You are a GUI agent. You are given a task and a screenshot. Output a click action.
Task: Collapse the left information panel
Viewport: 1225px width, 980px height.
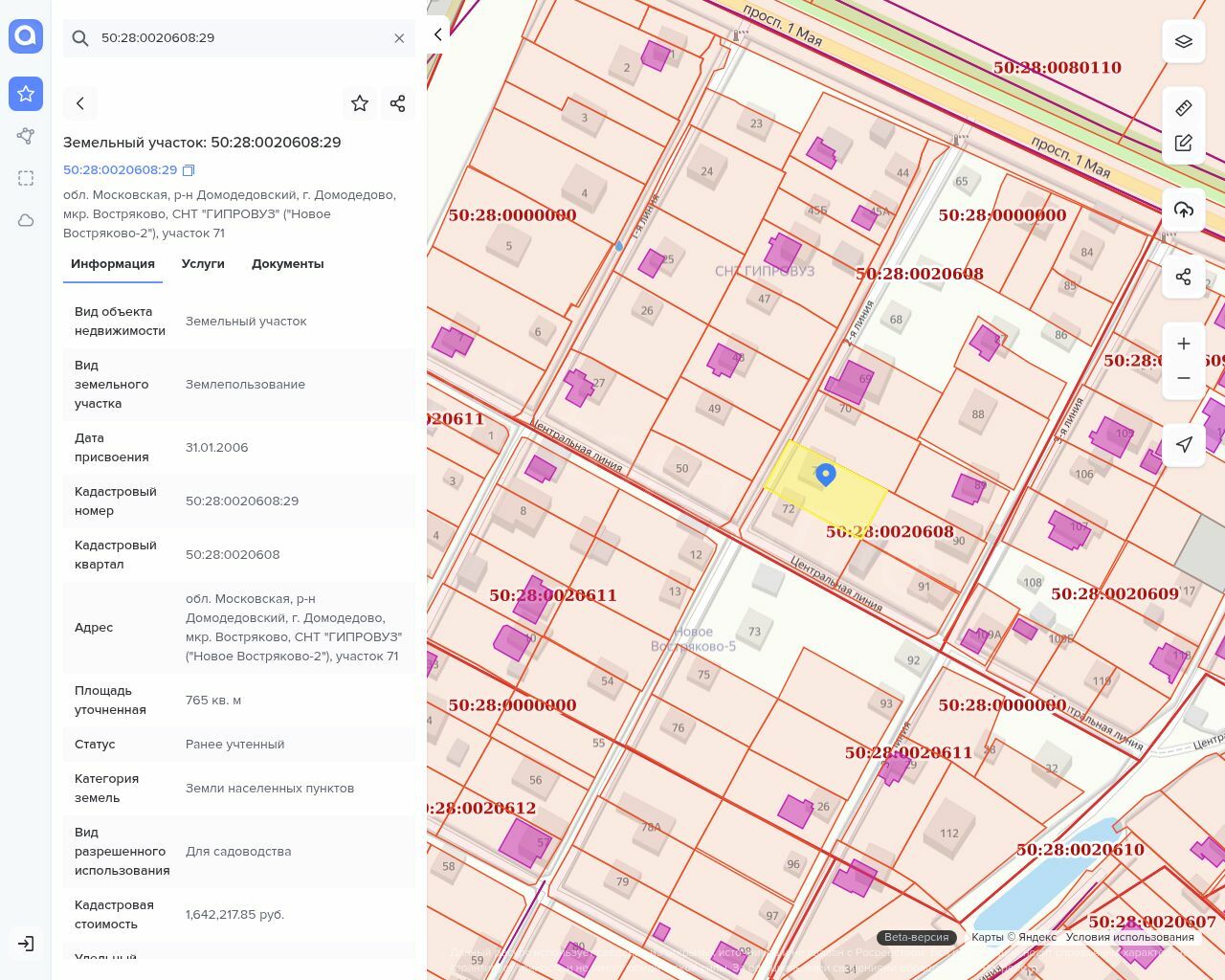tap(438, 34)
